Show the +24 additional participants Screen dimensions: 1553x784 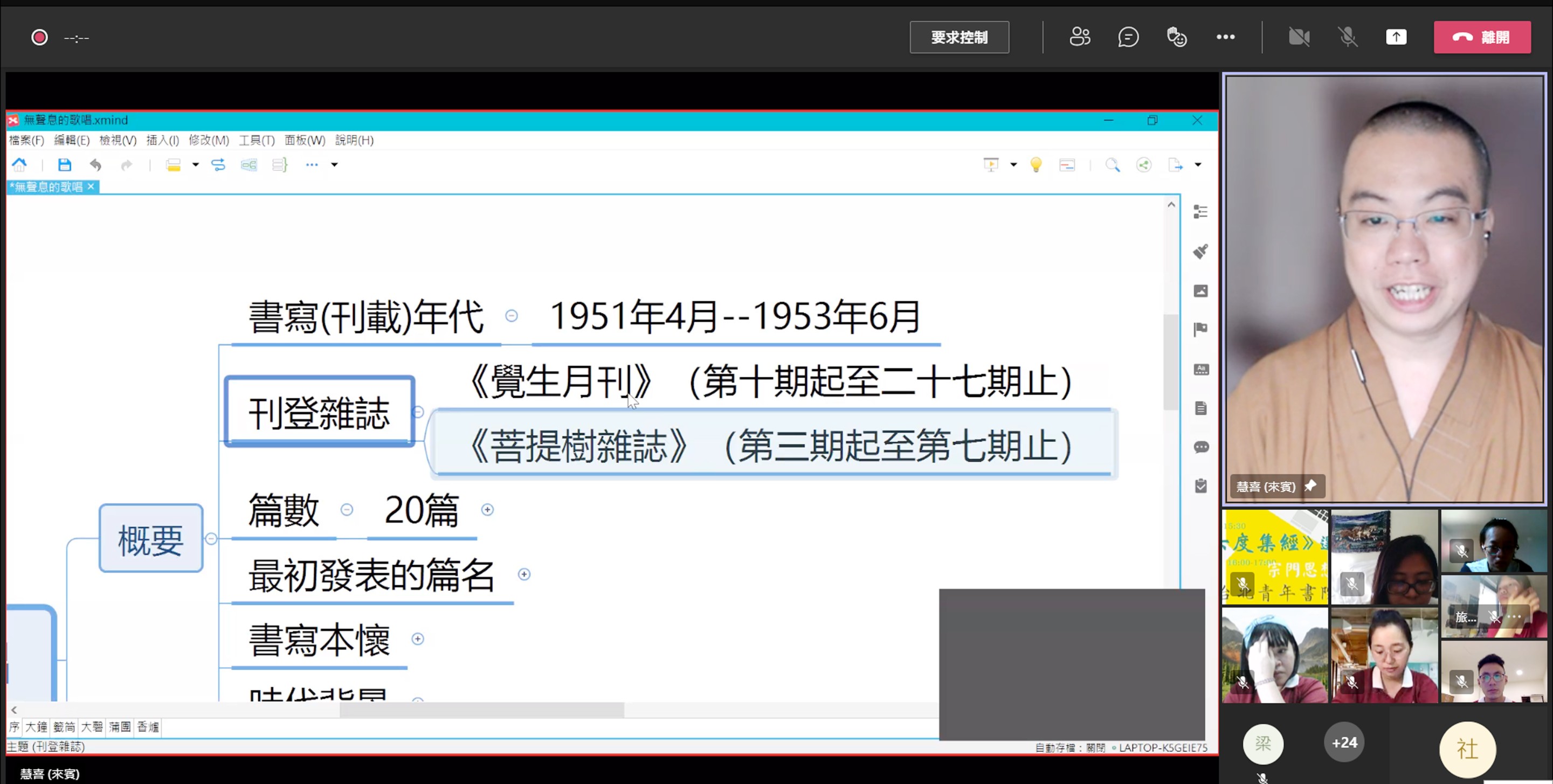(x=1344, y=742)
